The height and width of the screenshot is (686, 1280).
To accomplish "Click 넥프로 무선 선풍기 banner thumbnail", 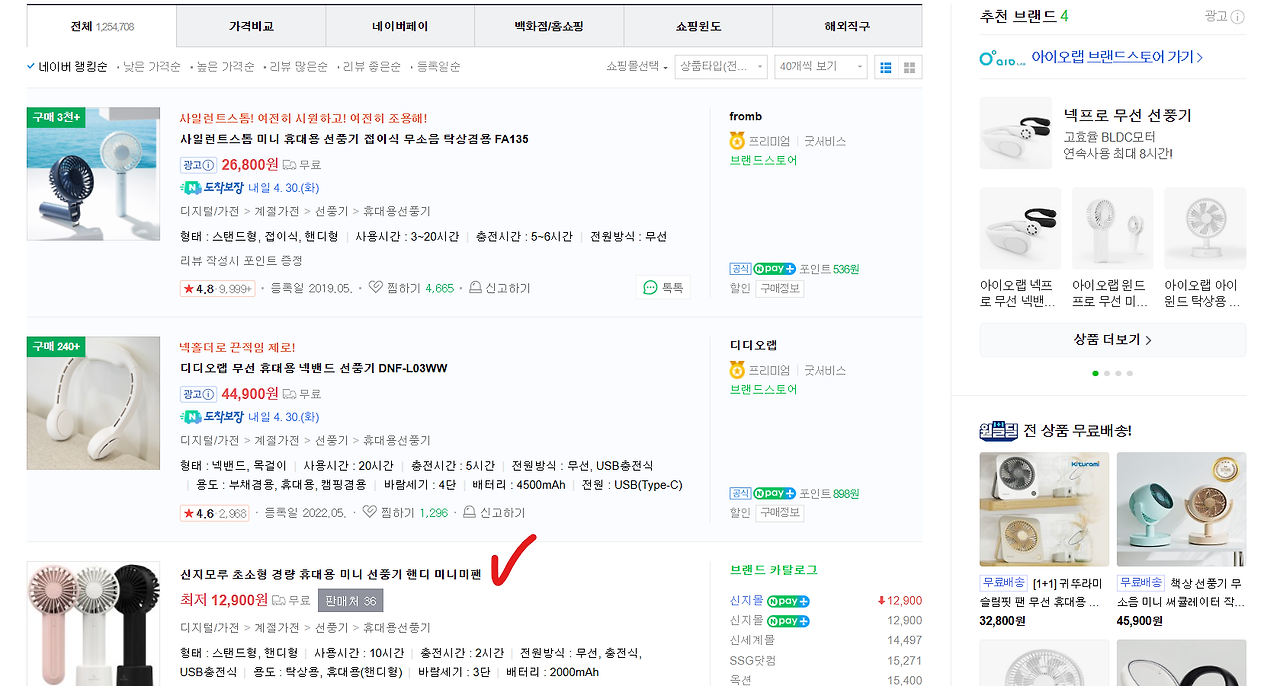I will click(x=1015, y=133).
